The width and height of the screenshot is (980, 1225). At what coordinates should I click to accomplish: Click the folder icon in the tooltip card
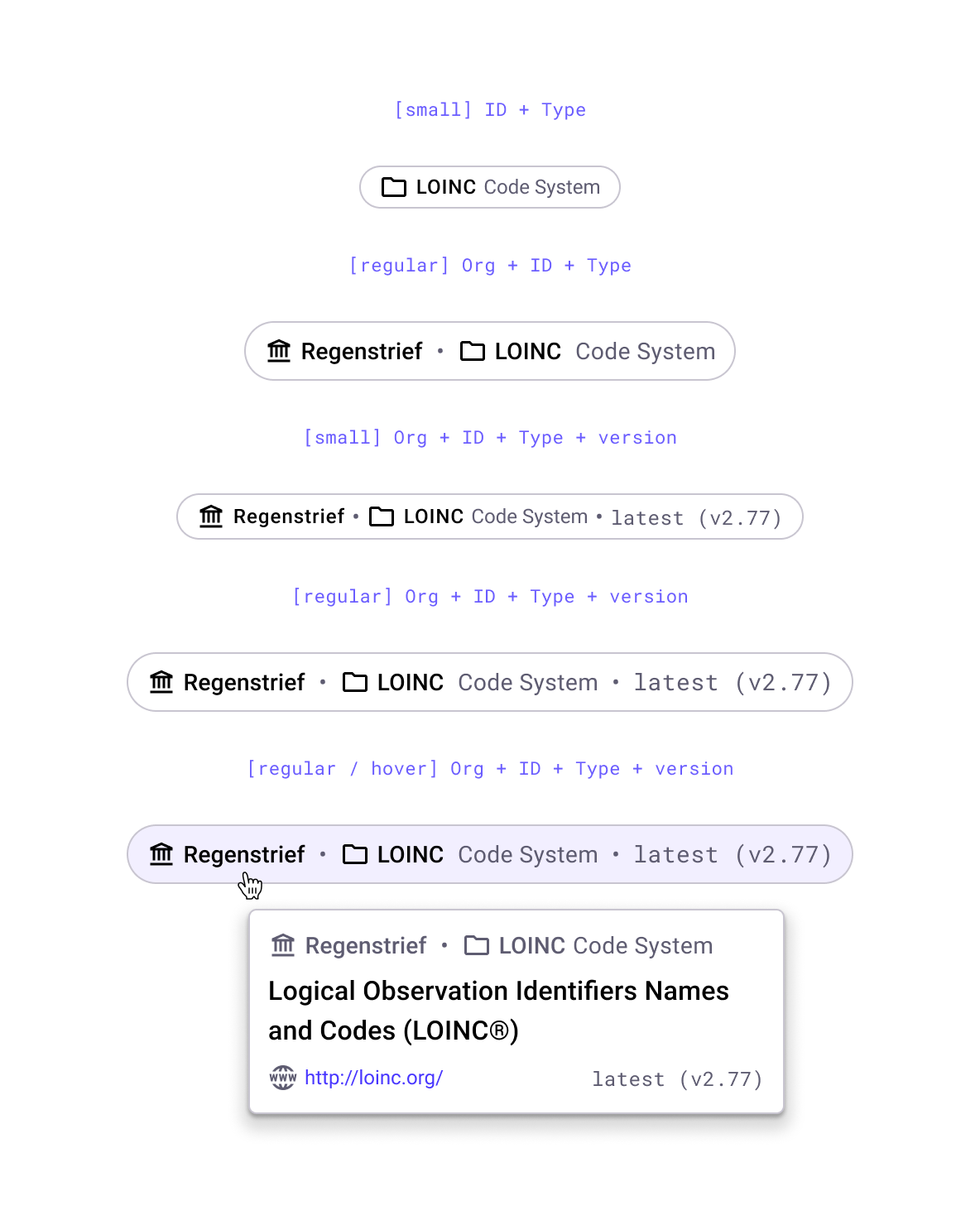coord(477,945)
